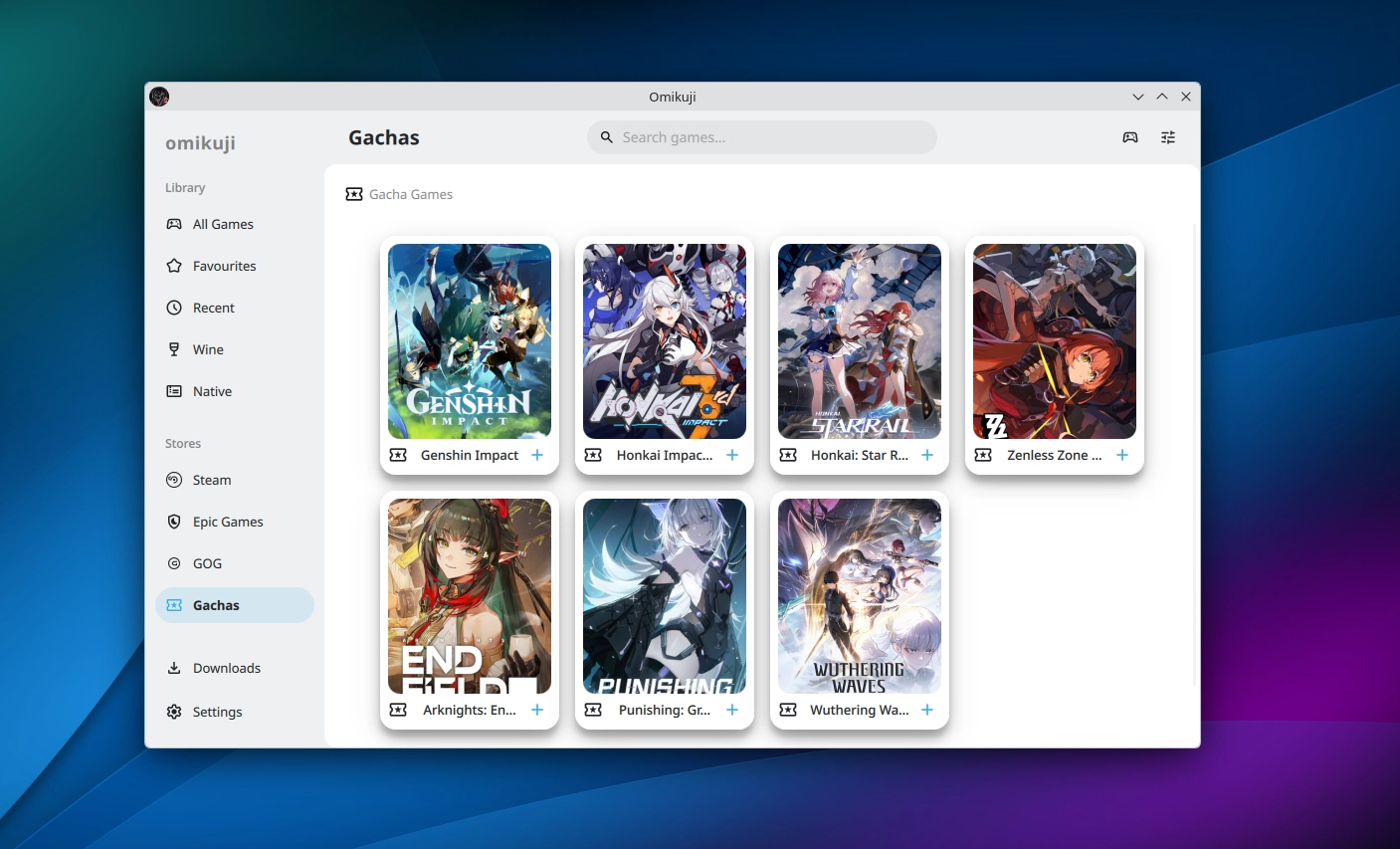This screenshot has height=849, width=1400.
Task: Show Recent games from the sidebar
Action: point(235,308)
